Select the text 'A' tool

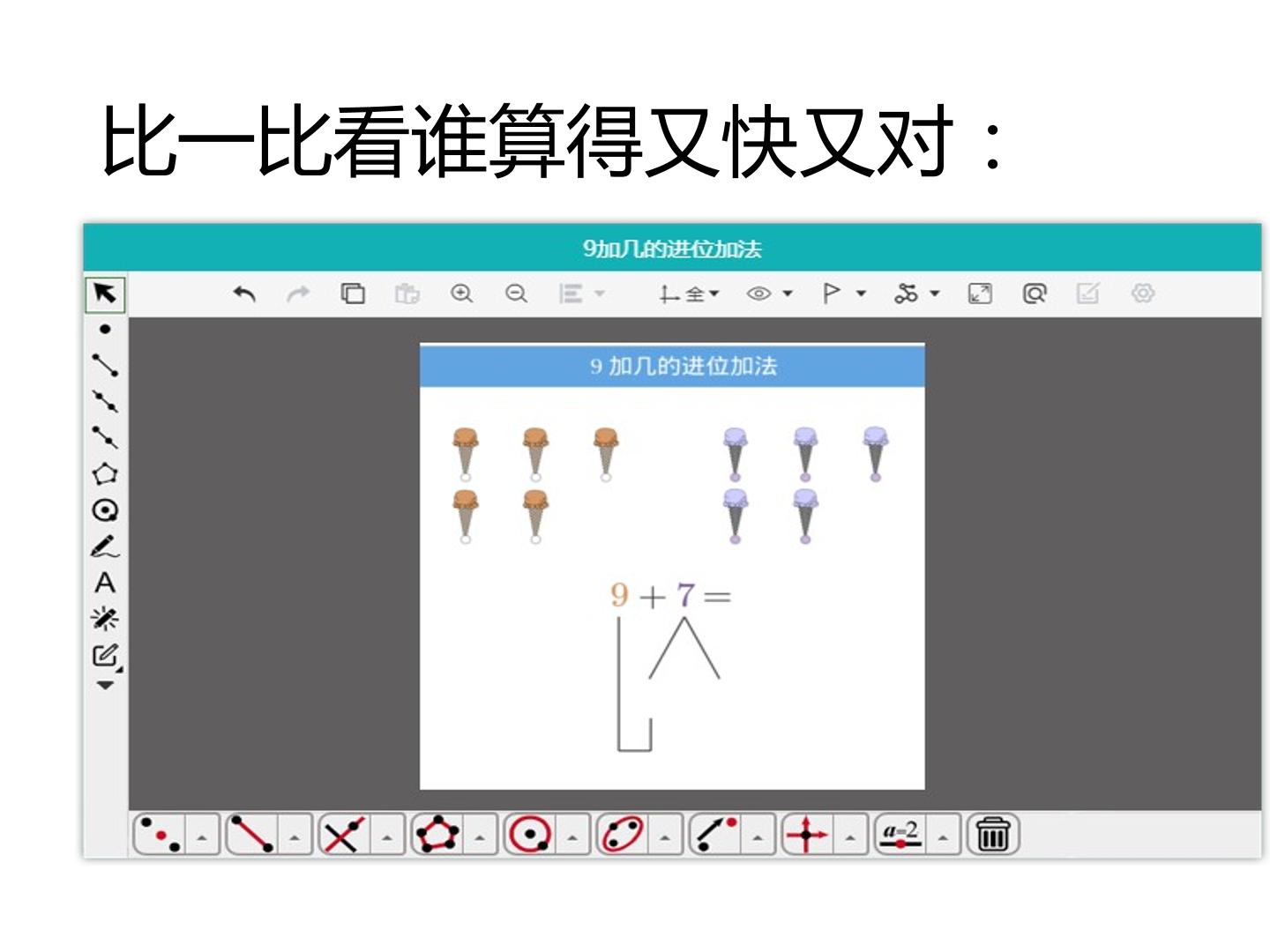105,583
